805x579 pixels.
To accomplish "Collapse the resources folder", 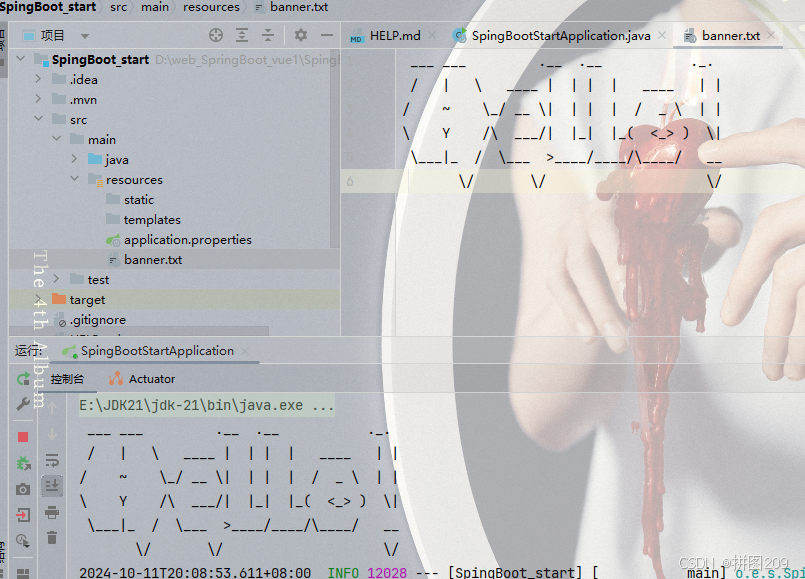I will [74, 179].
